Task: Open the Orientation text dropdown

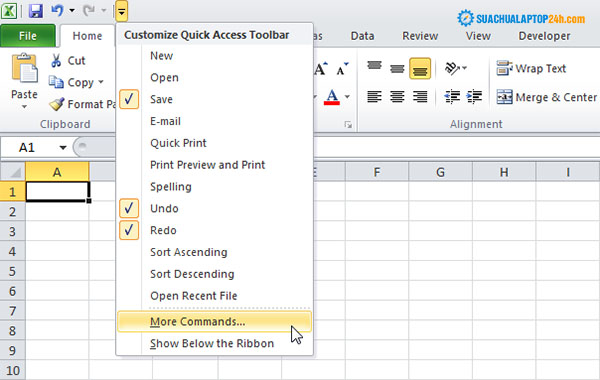Action: (x=455, y=68)
